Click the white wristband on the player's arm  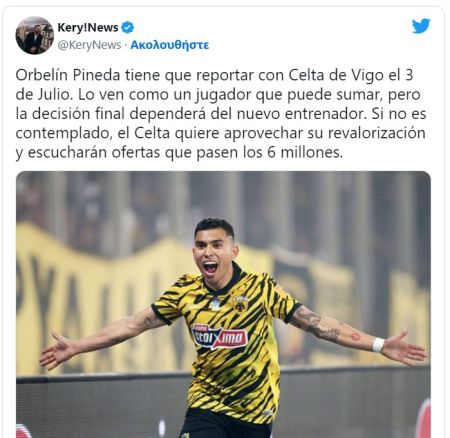pyautogui.click(x=378, y=345)
